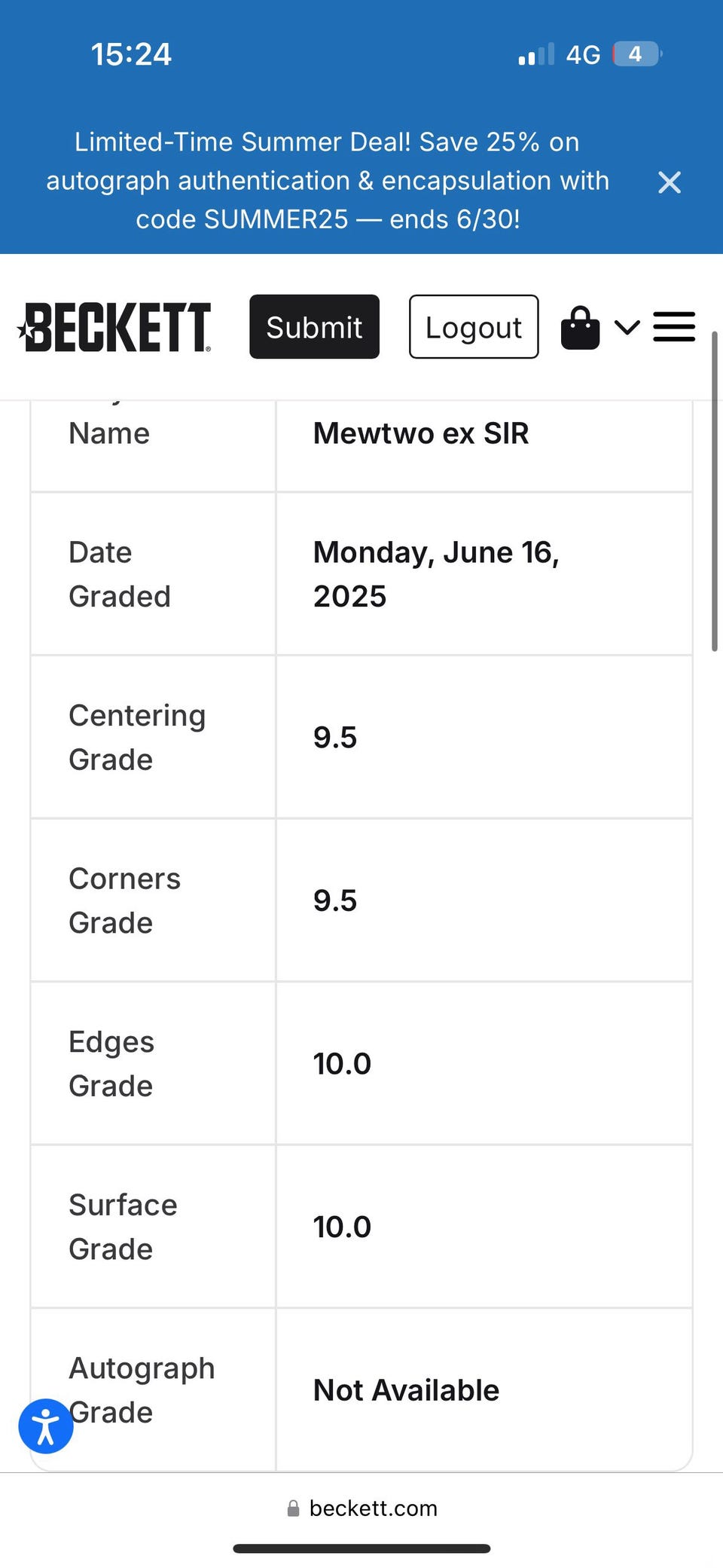Select the Mewtwo ex SIR name value
The image size is (723, 1568).
point(421,433)
